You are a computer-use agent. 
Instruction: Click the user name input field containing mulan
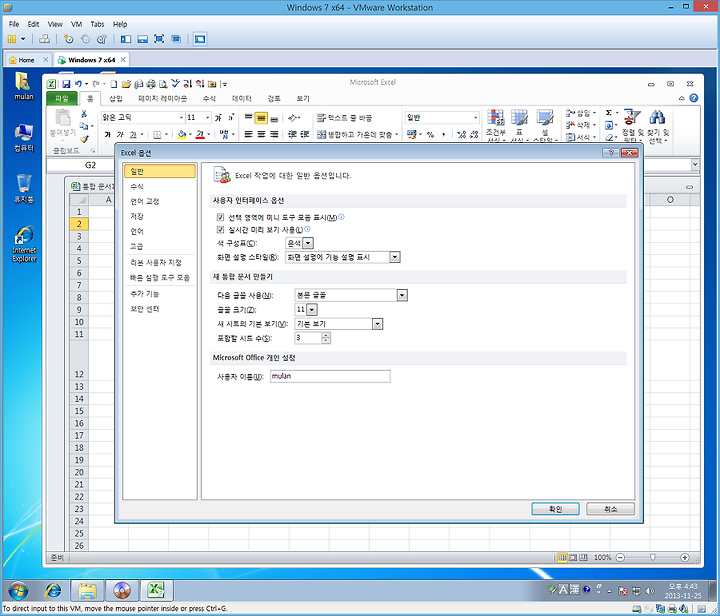pyautogui.click(x=330, y=376)
